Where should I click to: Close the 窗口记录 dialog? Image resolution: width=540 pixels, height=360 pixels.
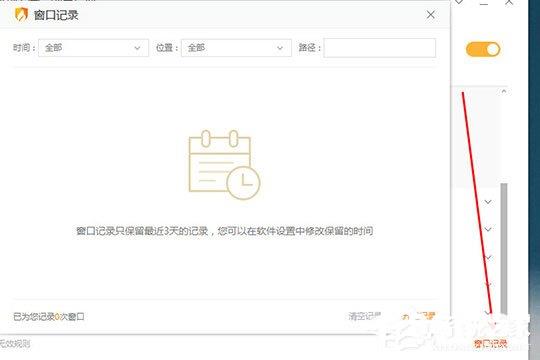(430, 14)
